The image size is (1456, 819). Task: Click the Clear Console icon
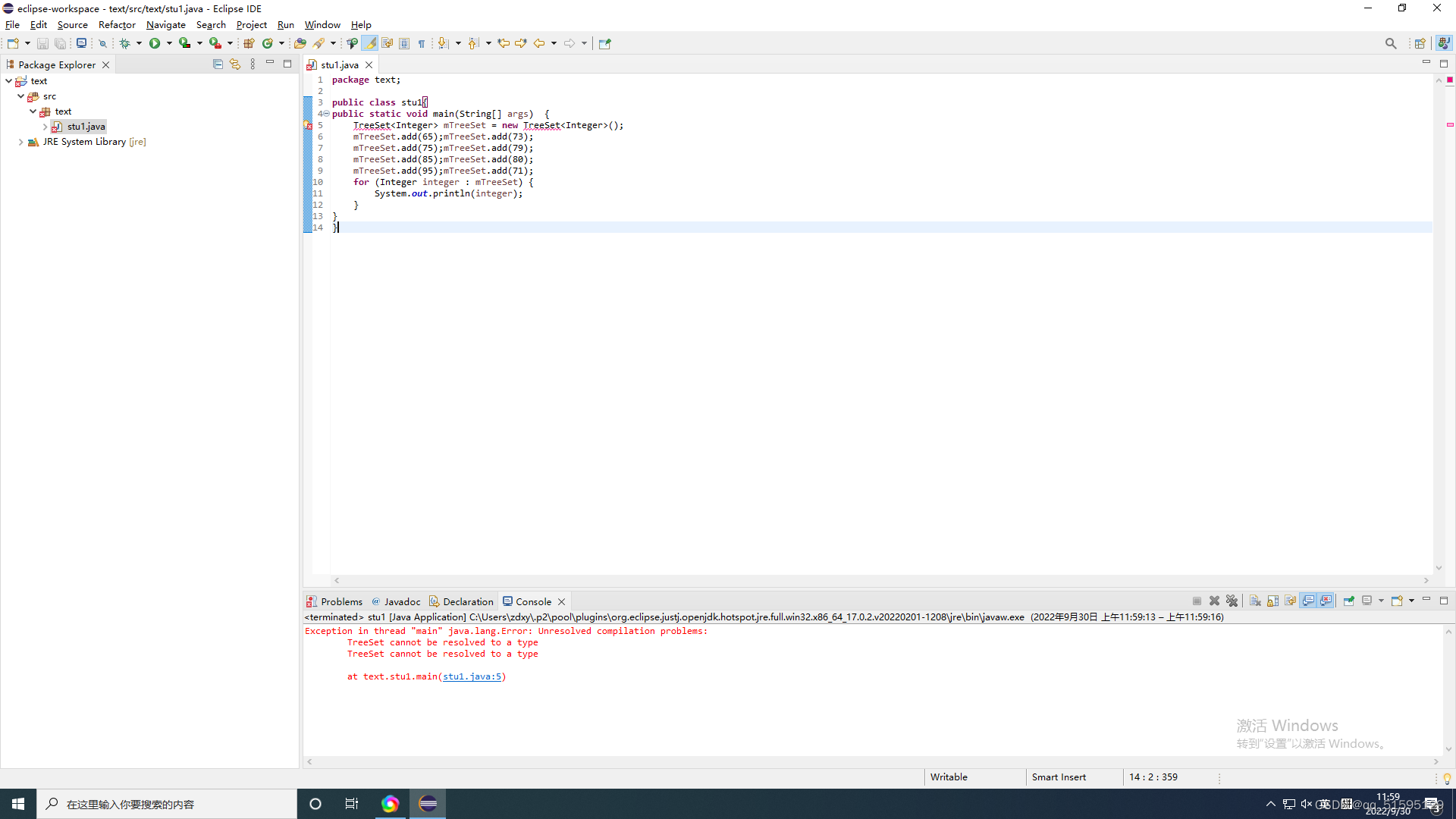1255,601
